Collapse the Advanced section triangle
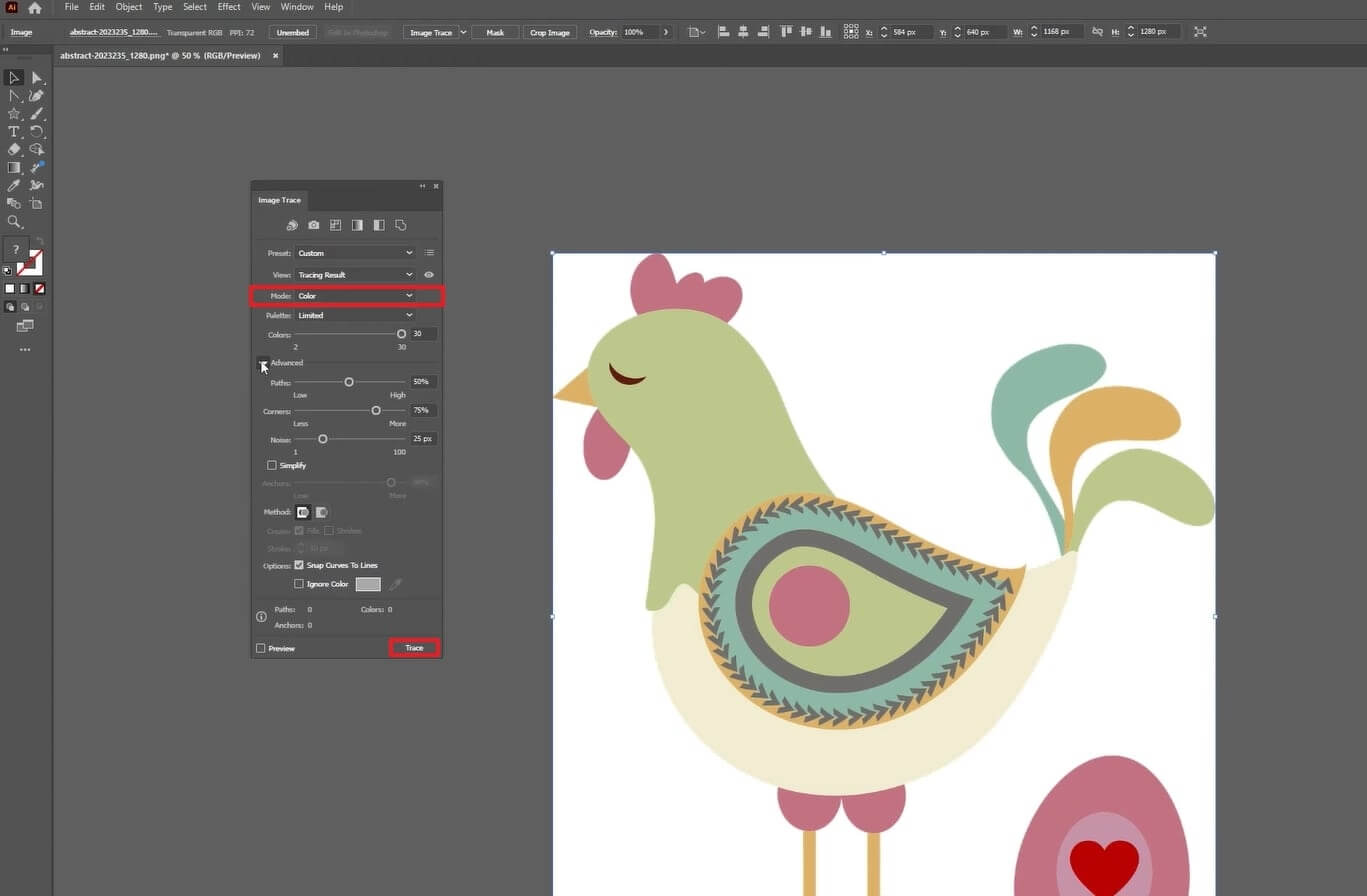This screenshot has height=896, width=1367. (x=262, y=363)
